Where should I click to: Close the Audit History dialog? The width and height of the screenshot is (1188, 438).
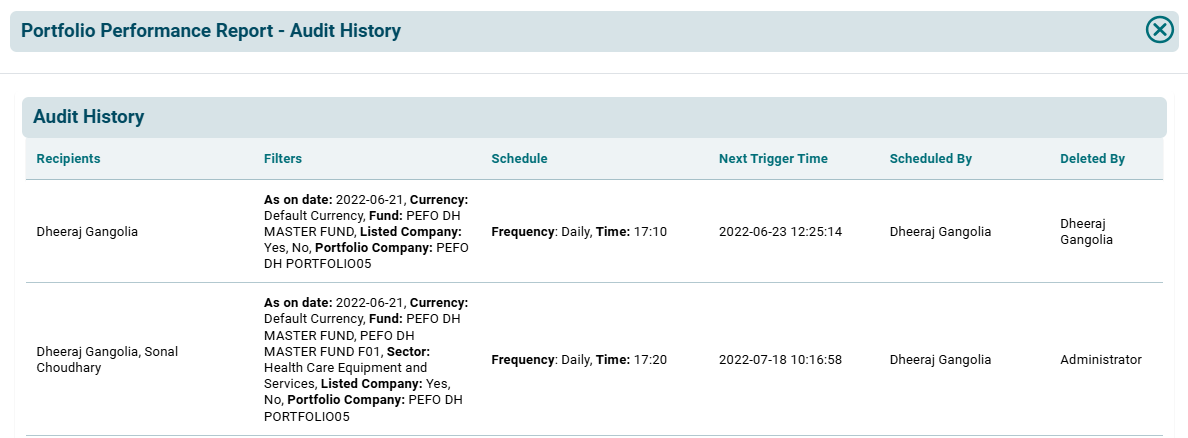pyautogui.click(x=1159, y=30)
